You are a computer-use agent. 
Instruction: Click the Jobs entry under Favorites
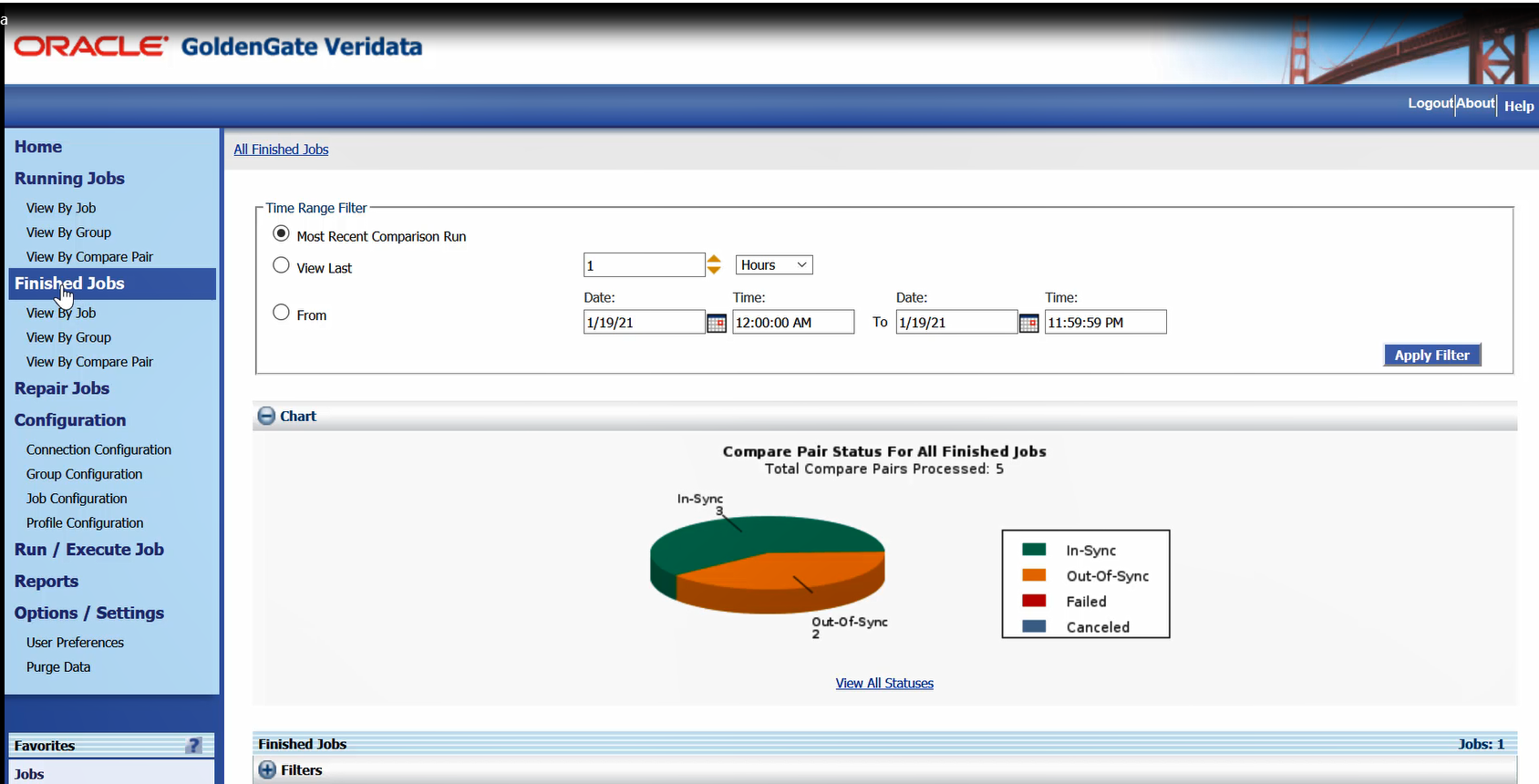point(29,774)
